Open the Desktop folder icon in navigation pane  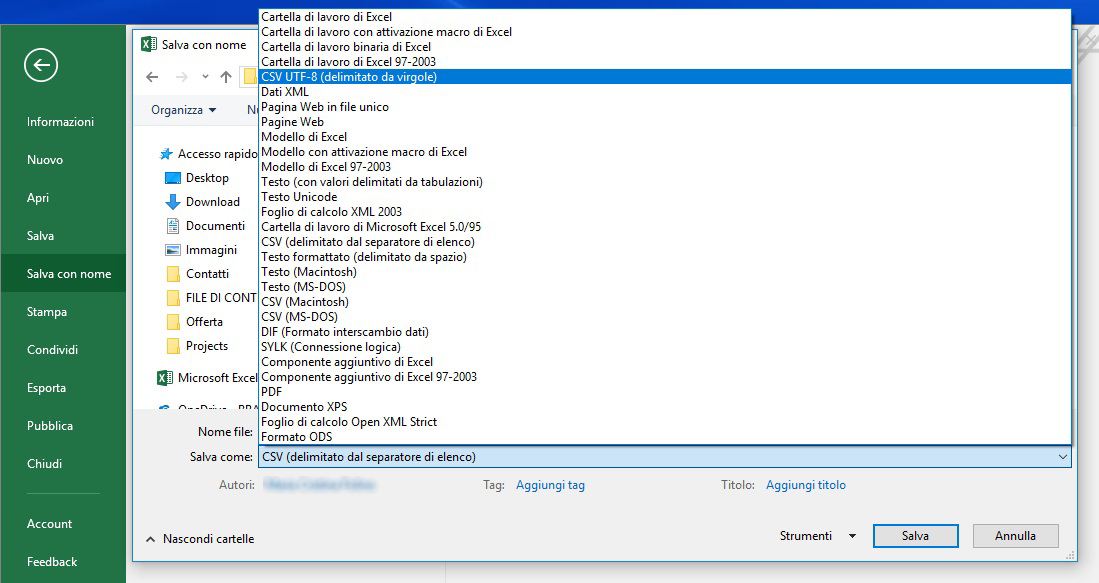[x=173, y=178]
